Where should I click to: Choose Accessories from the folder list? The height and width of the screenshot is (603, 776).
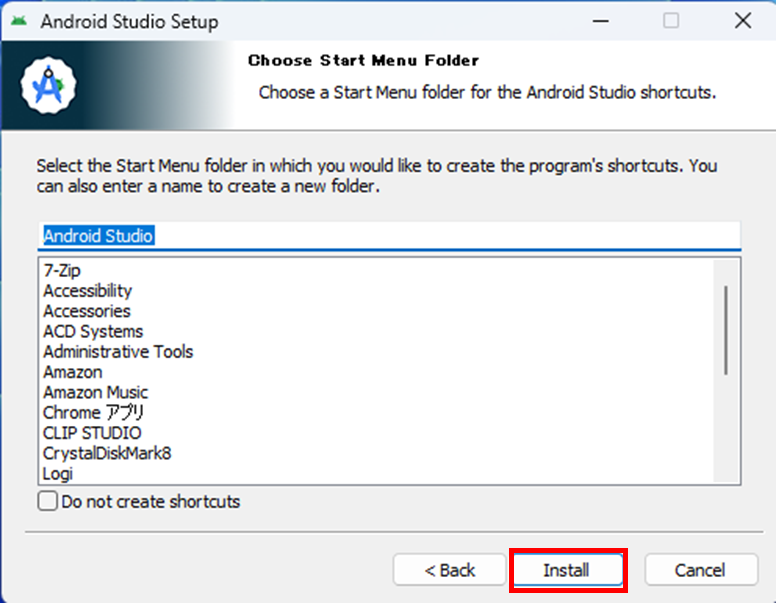(86, 311)
